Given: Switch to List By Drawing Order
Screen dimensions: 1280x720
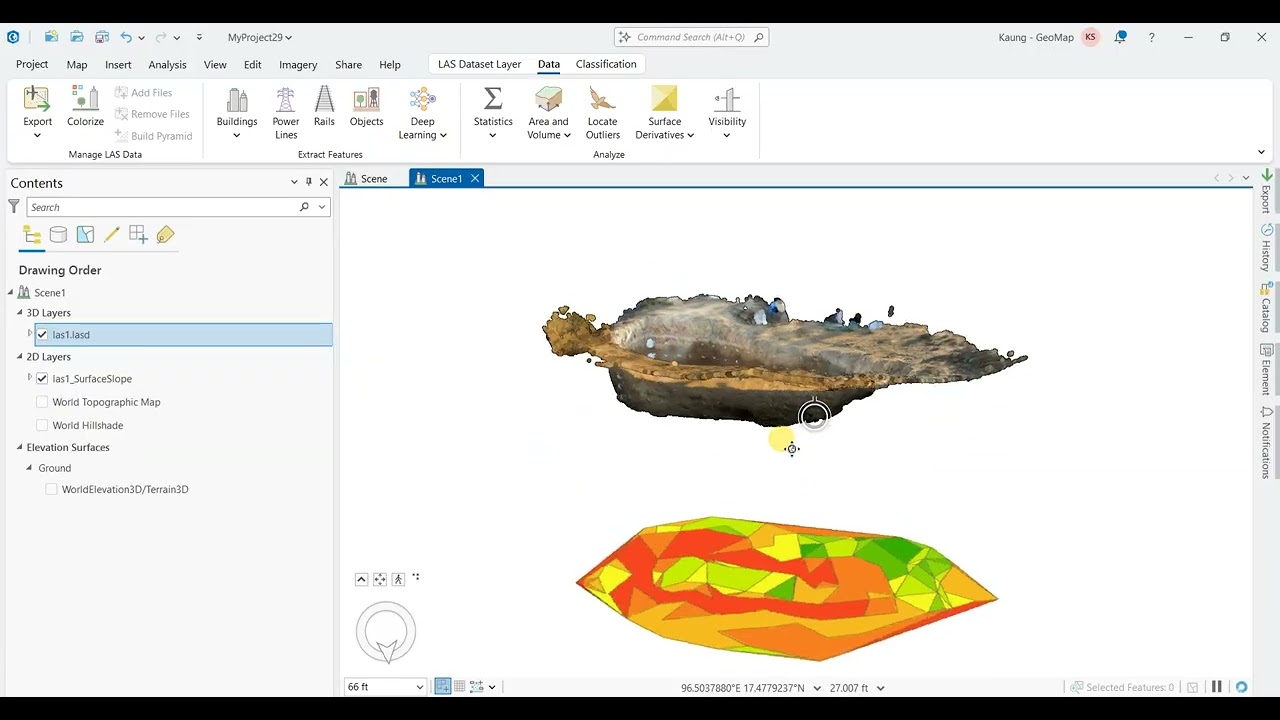Looking at the screenshot, I should (x=32, y=235).
